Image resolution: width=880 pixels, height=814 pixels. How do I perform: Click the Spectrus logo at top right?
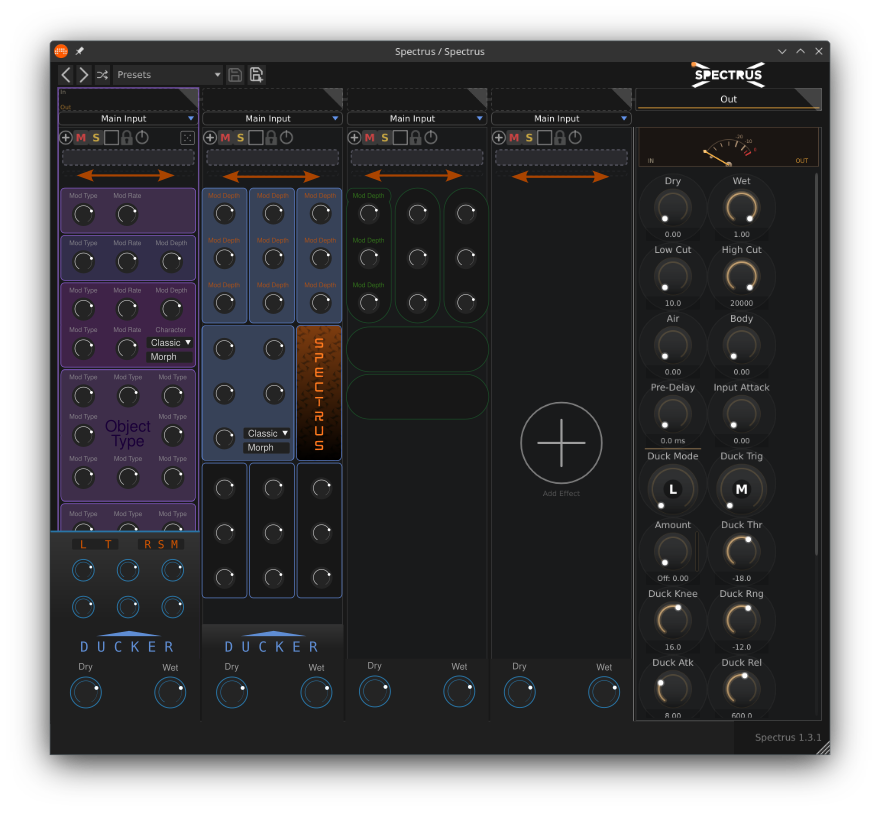728,75
